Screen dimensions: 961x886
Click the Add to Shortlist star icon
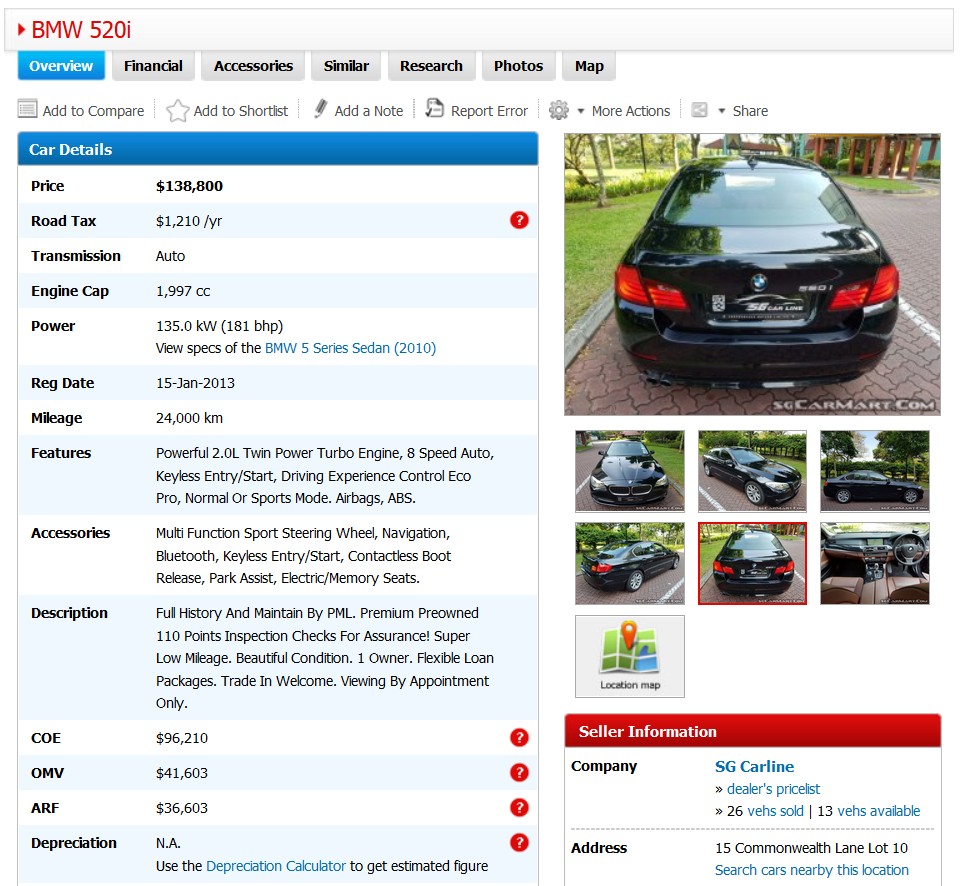(x=177, y=110)
